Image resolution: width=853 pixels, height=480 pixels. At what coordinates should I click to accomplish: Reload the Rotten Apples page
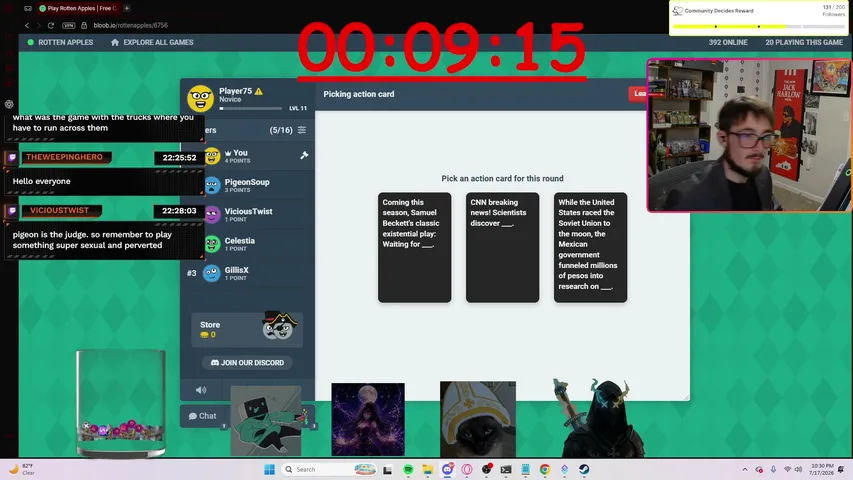click(x=51, y=25)
